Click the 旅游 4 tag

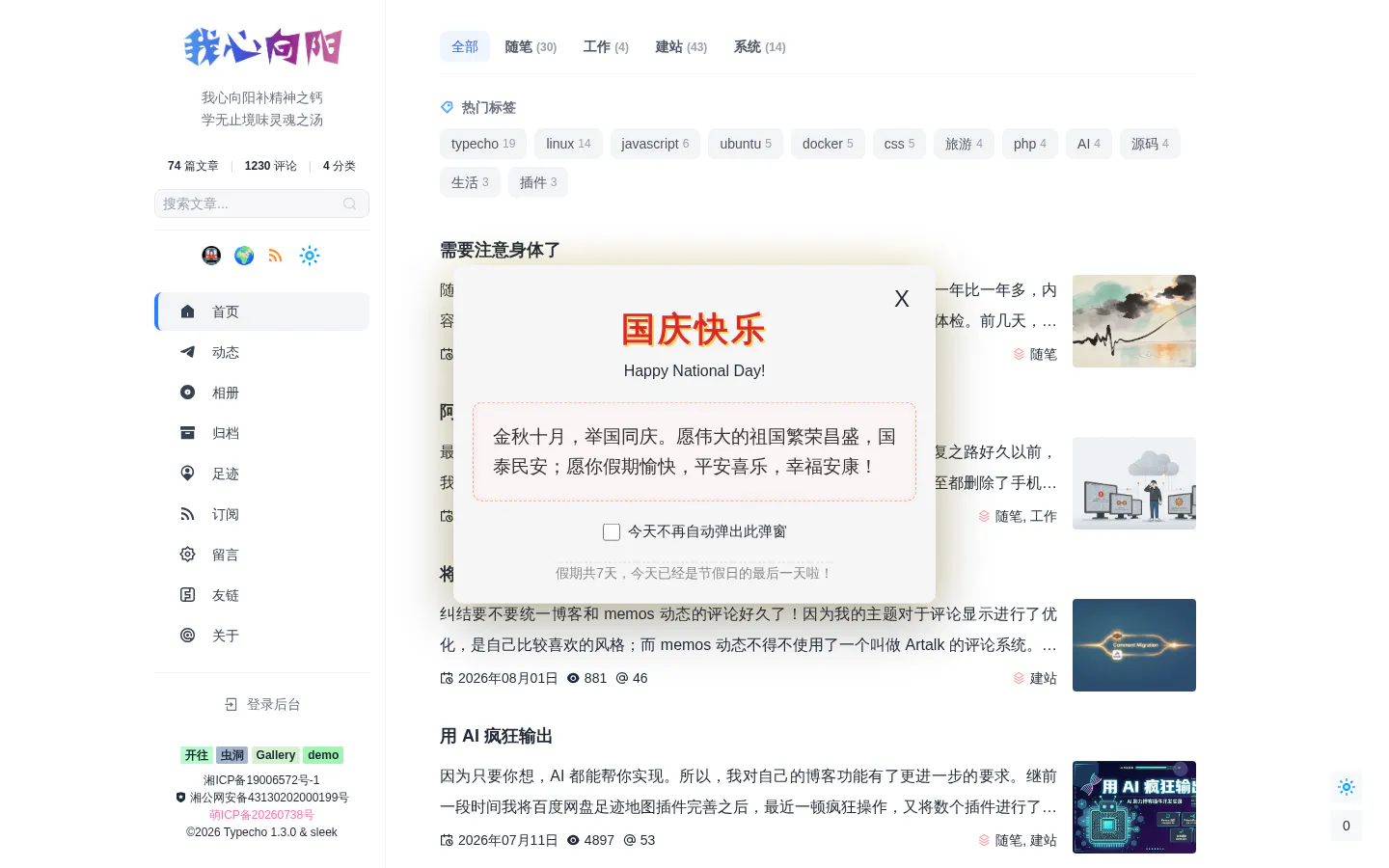pyautogui.click(x=964, y=144)
